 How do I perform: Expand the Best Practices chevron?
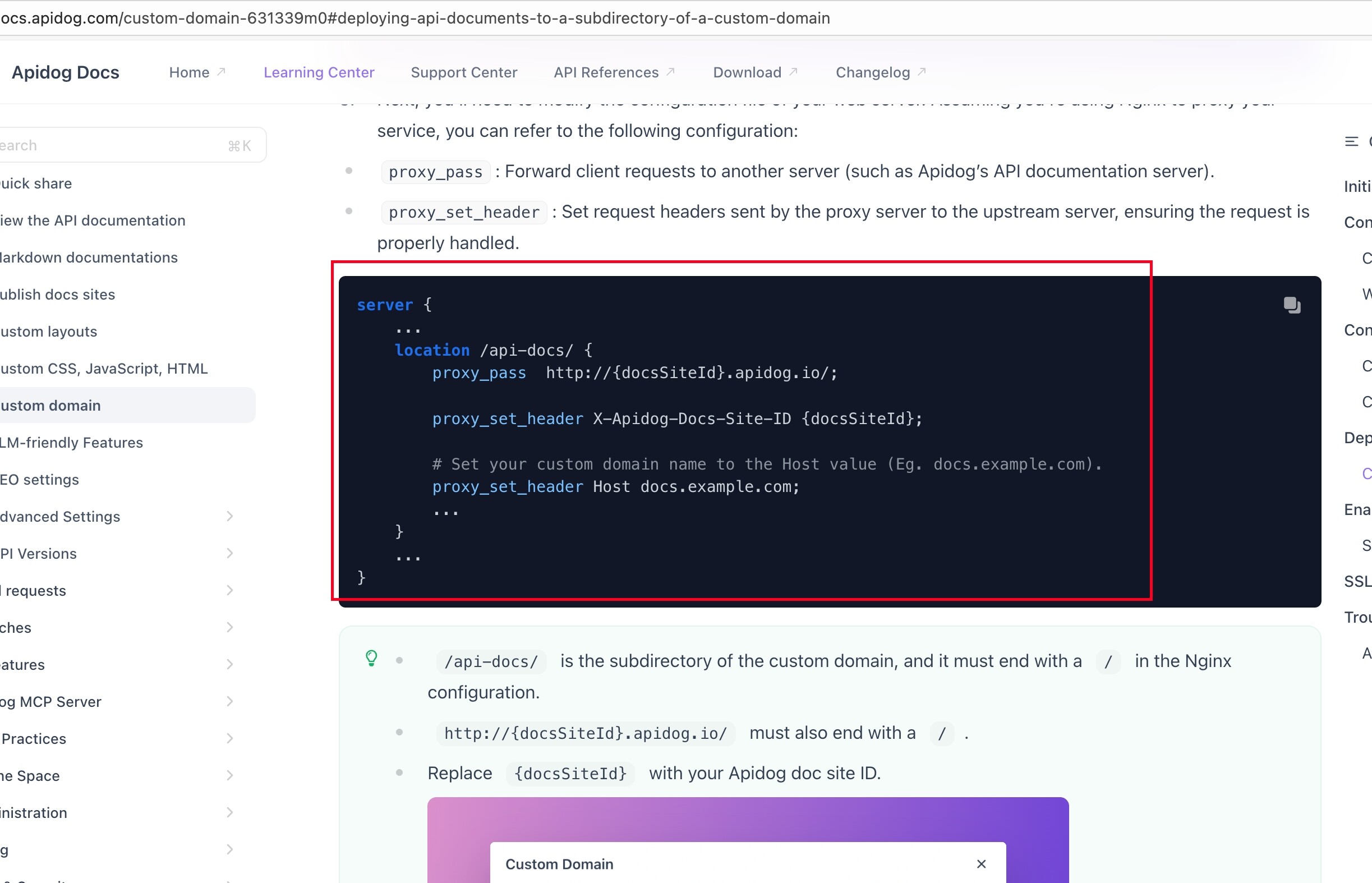(229, 738)
